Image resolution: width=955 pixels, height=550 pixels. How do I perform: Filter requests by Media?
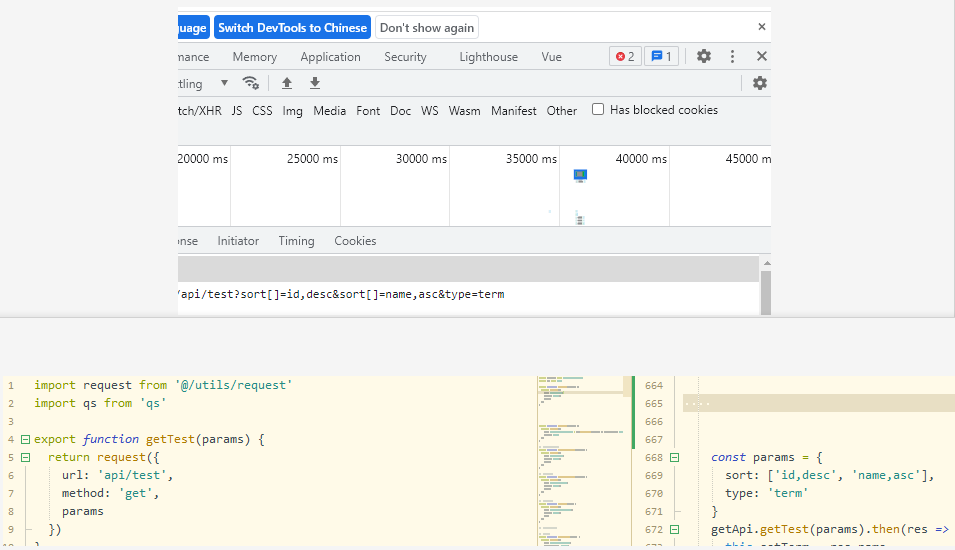point(329,111)
